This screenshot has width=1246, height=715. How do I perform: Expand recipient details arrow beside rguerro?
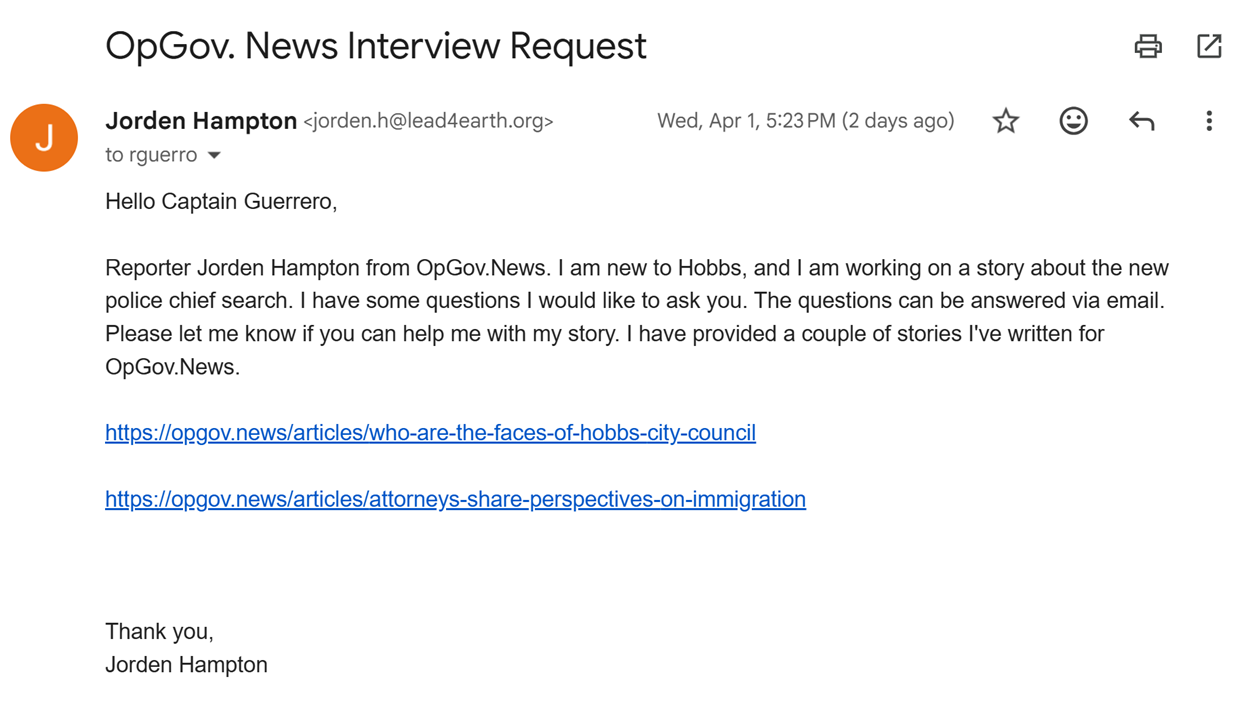(x=214, y=156)
